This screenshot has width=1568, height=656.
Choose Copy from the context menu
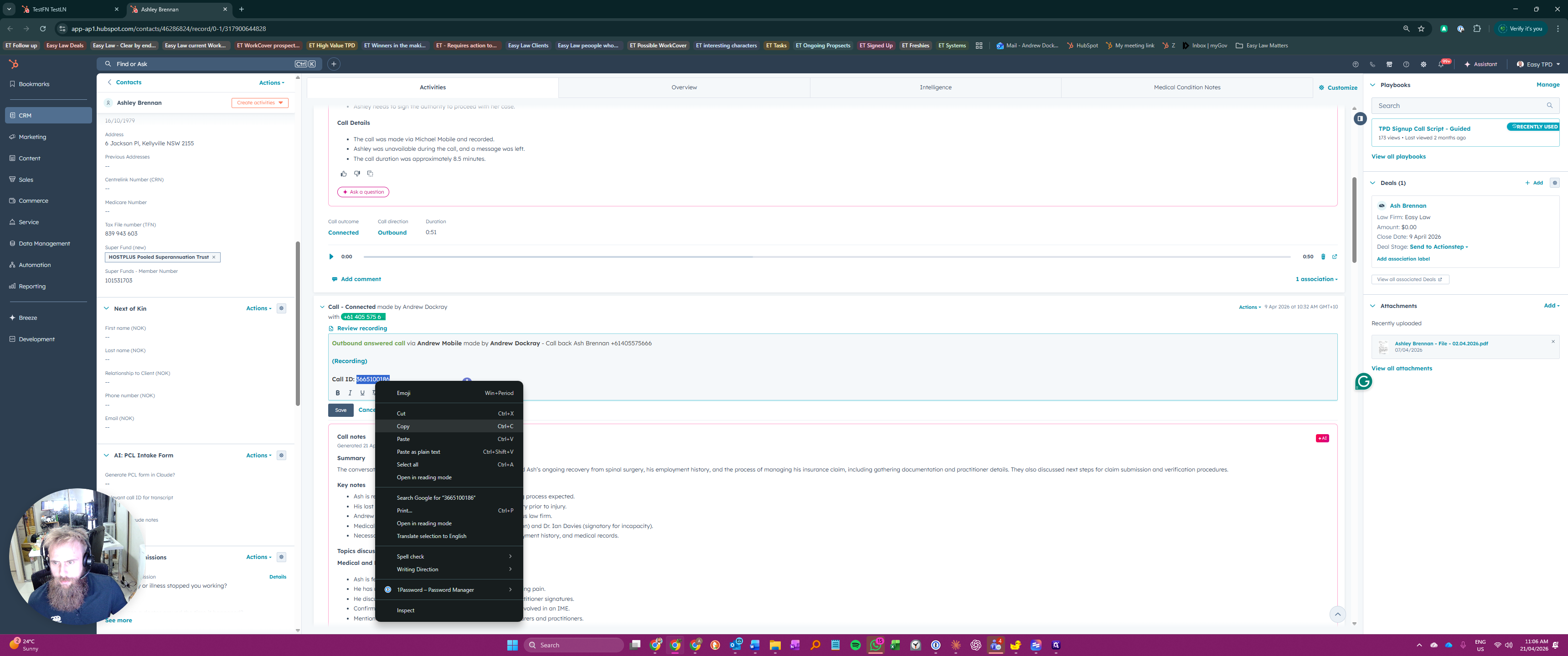403,426
